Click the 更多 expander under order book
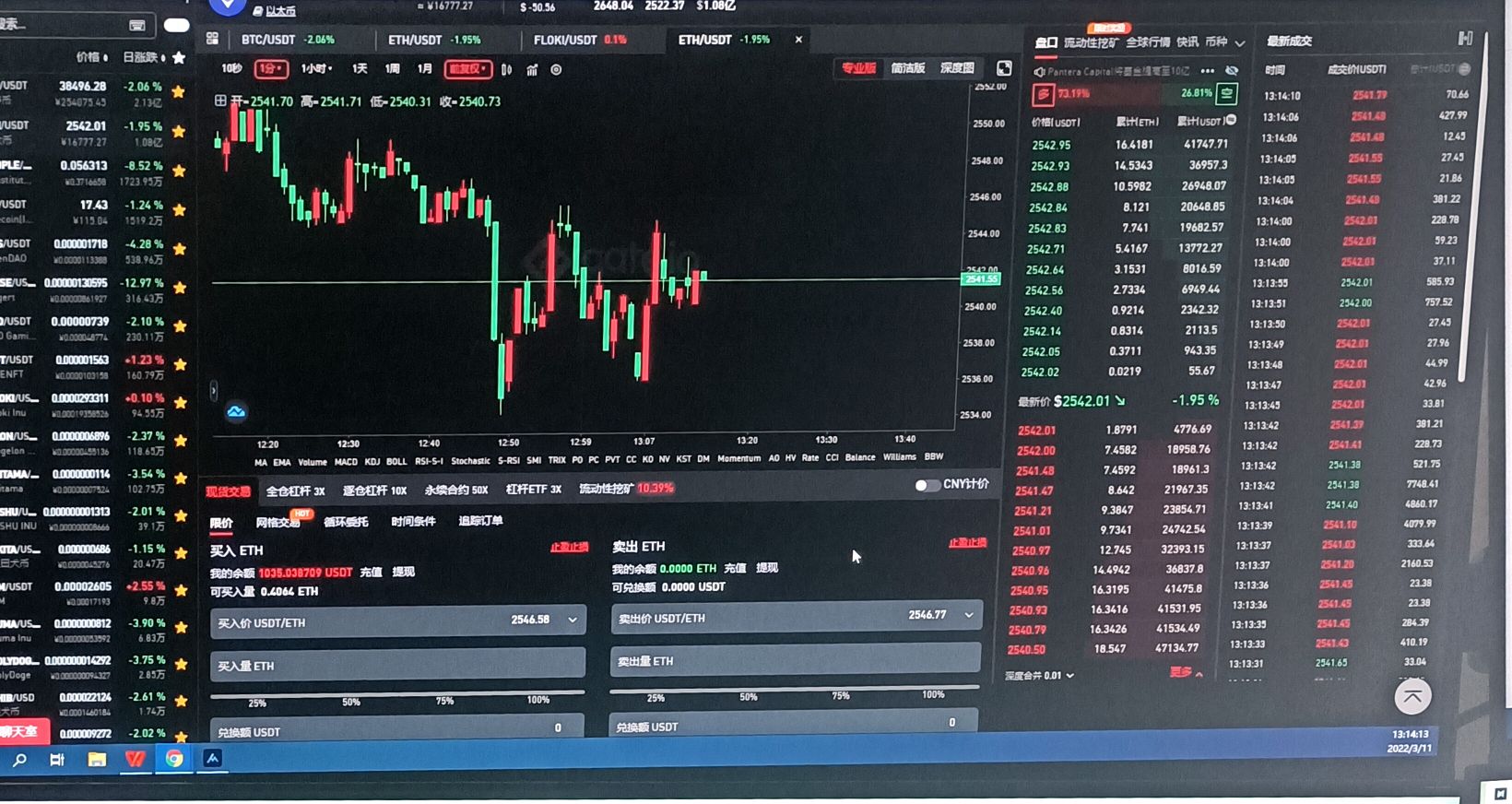 1186,672
